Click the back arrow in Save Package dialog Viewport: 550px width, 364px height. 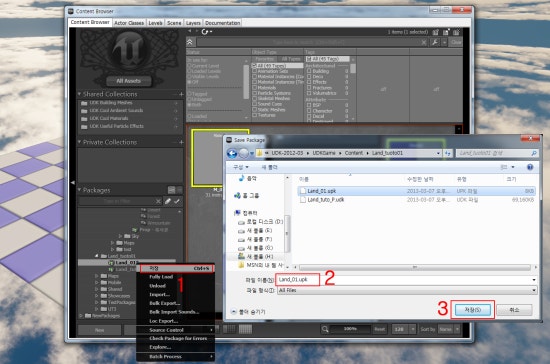[232, 153]
